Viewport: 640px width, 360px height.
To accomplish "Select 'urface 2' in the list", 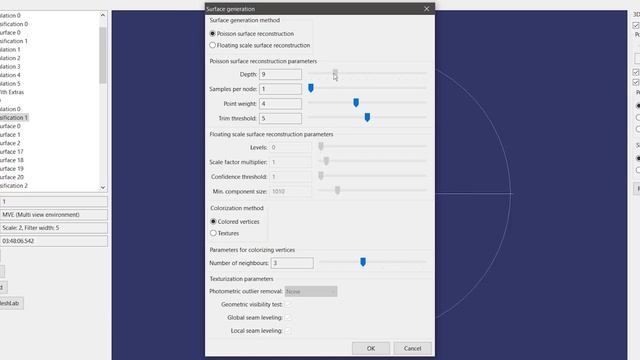I will tap(10, 143).
